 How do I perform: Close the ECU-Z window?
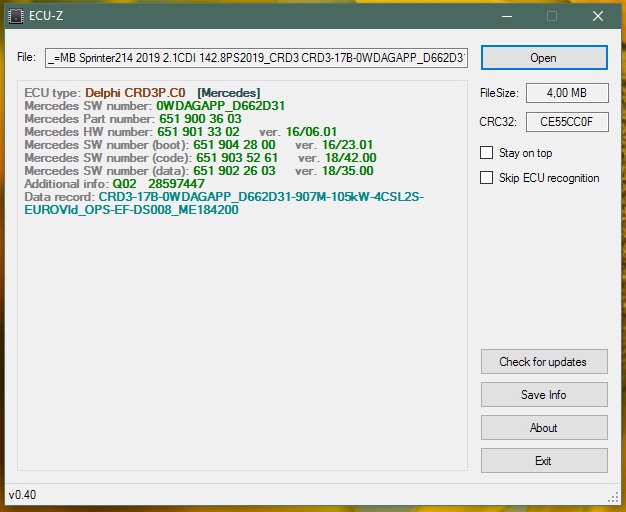(x=598, y=16)
